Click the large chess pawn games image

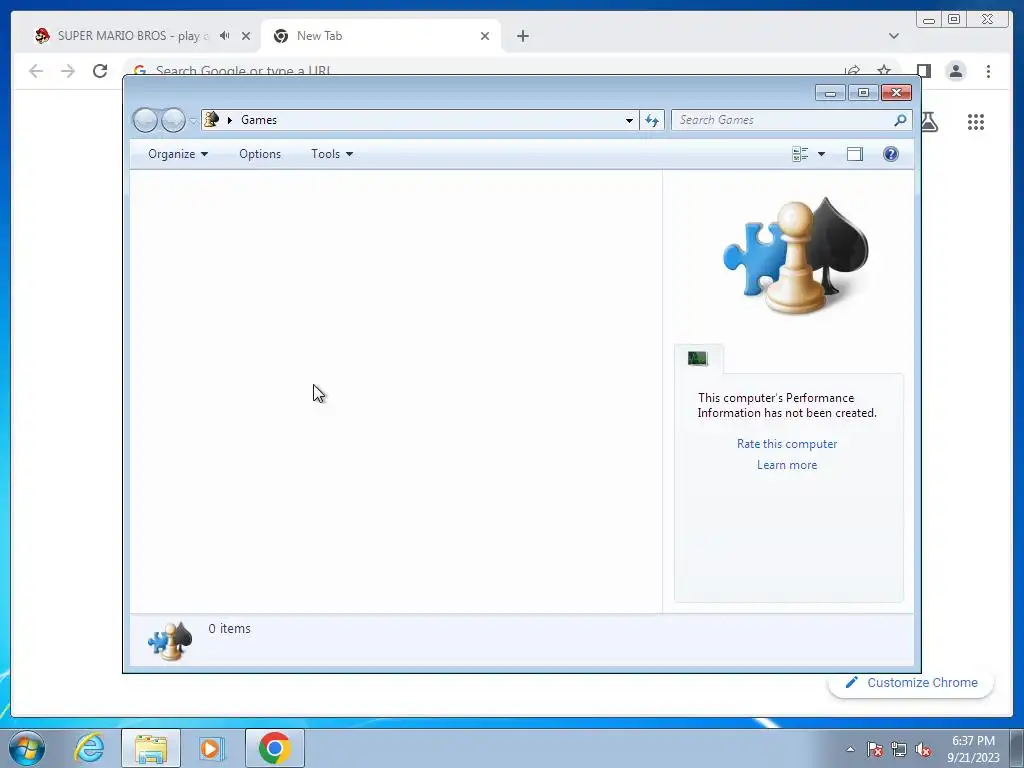point(795,256)
